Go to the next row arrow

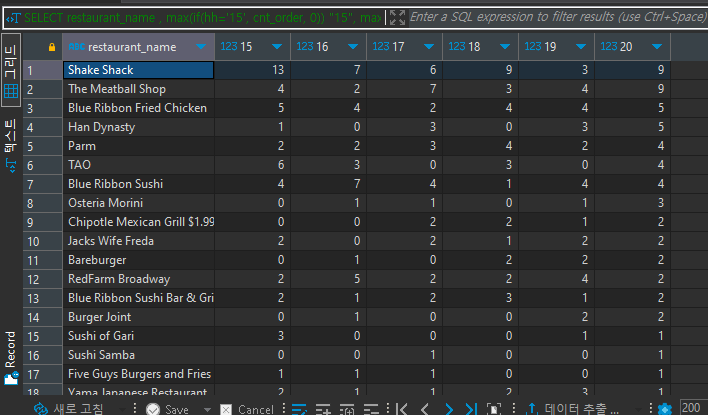(x=449, y=409)
